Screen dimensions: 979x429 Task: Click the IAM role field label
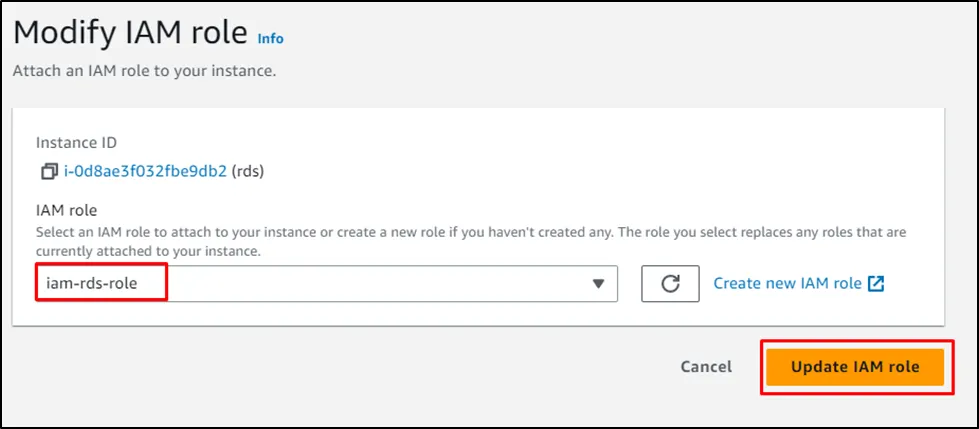click(x=67, y=211)
